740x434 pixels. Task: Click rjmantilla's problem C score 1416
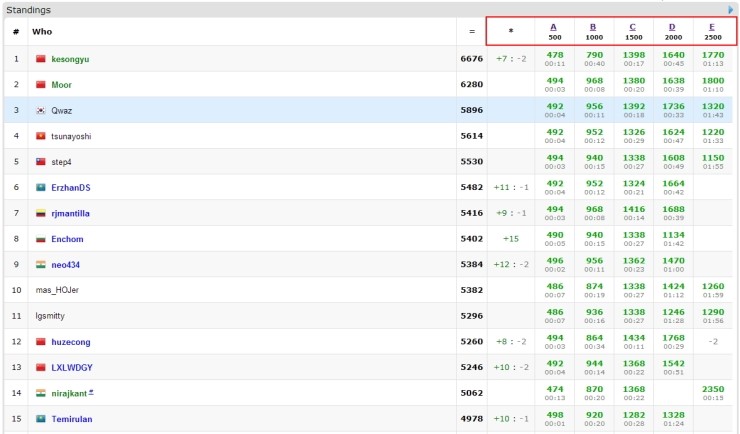click(633, 209)
